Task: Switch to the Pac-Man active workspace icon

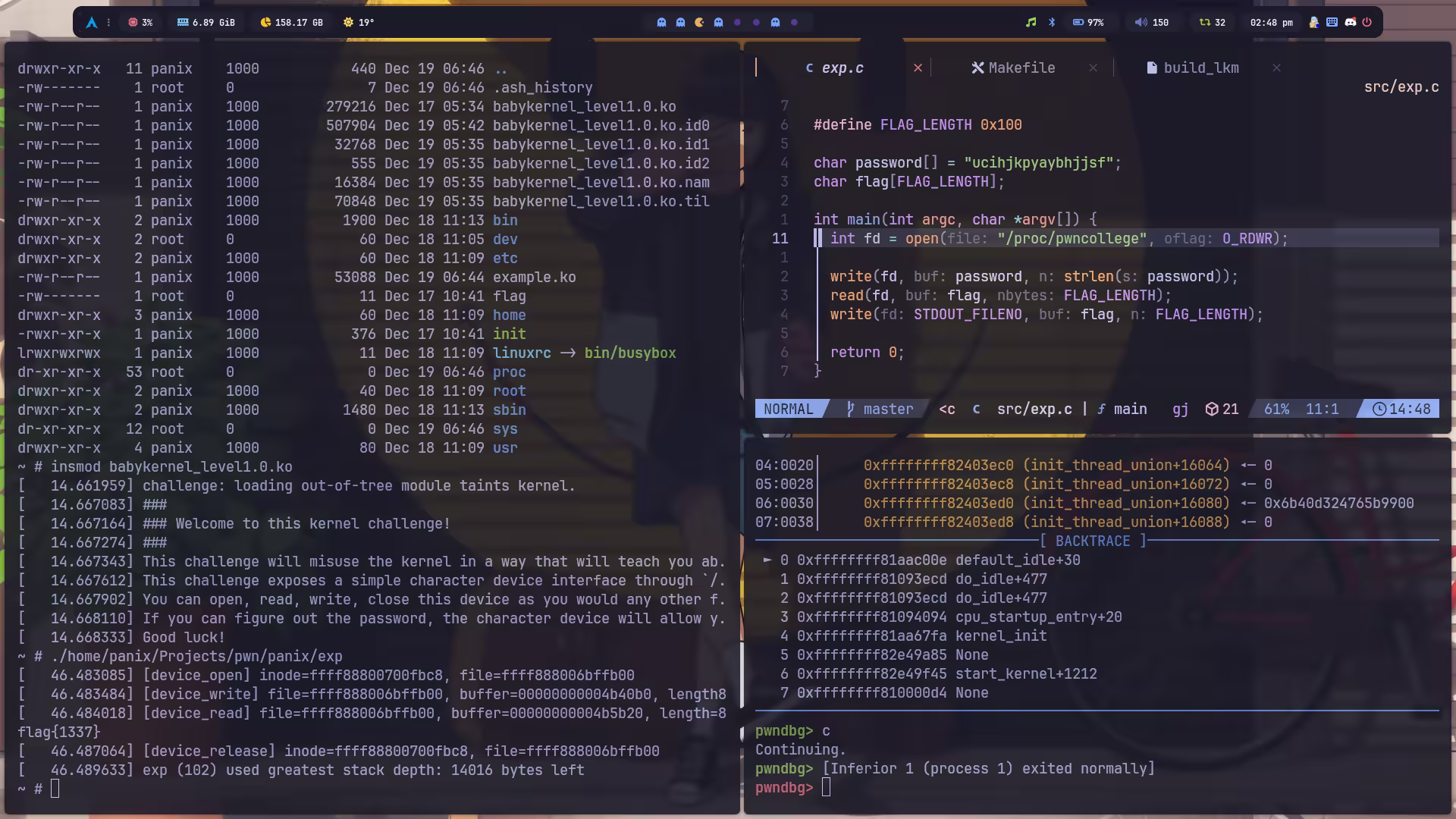Action: (699, 23)
